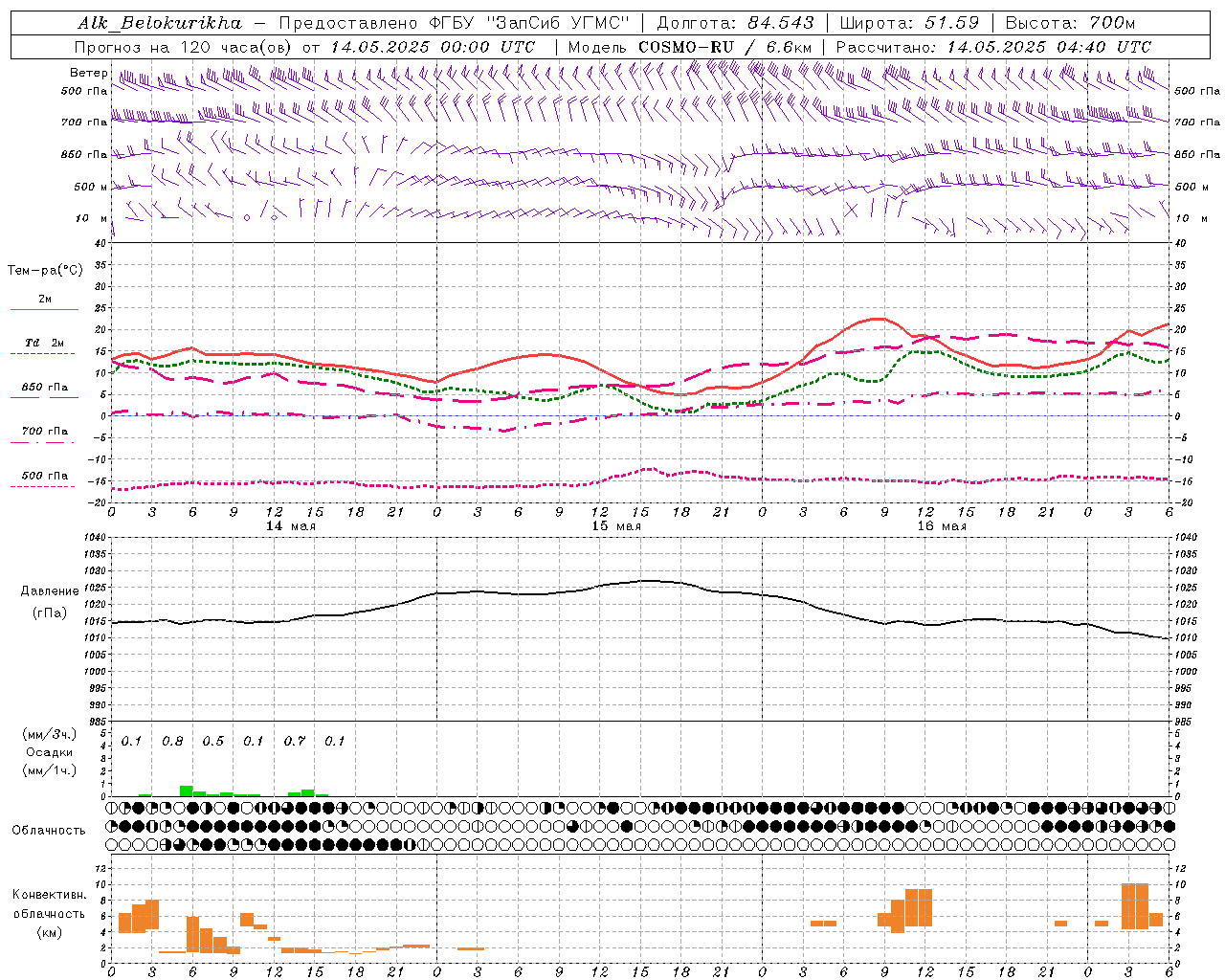Click the '700 гПа' temperature legend label
The image size is (1225, 980).
point(45,432)
